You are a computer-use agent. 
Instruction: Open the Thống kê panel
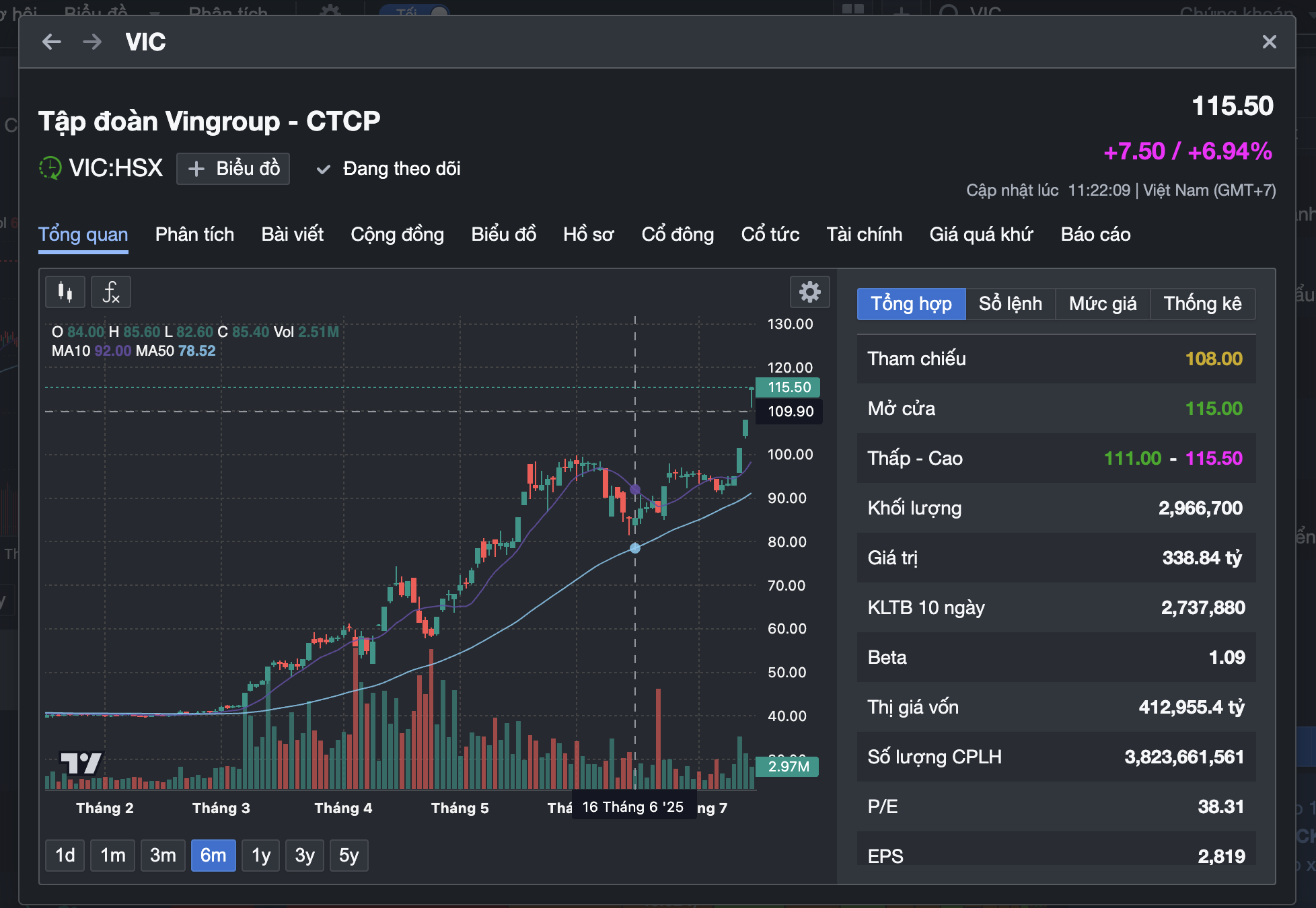1202,303
